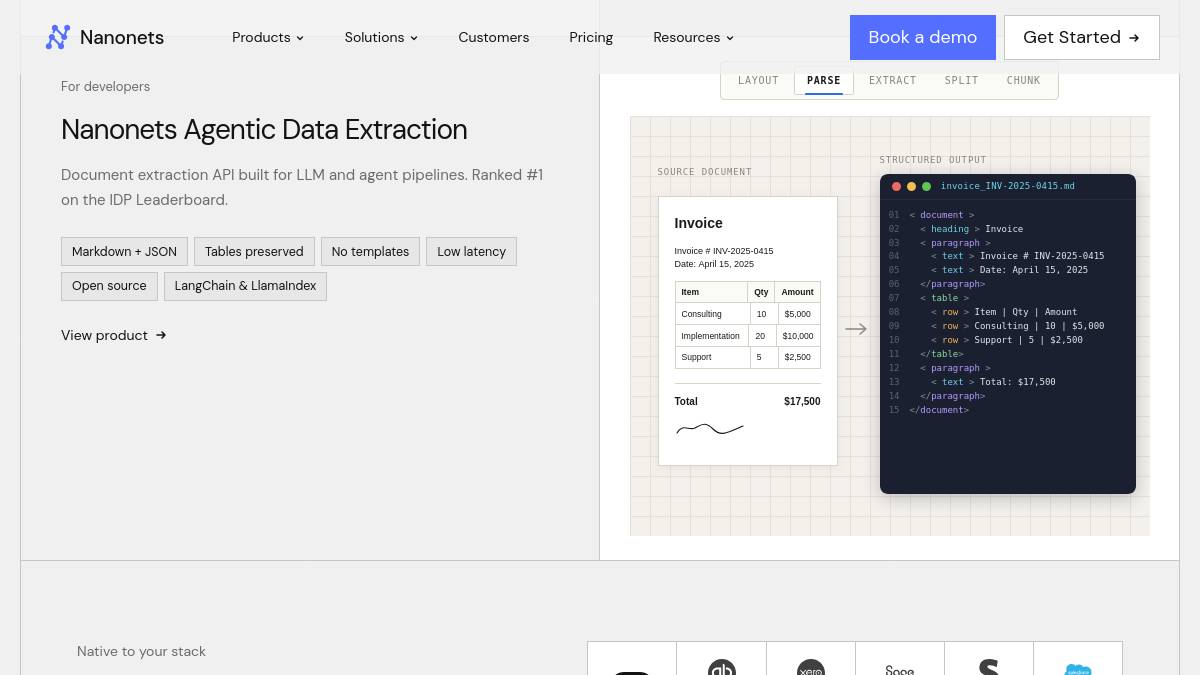Open the Salesforce cloud logo
Image resolution: width=1200 pixels, height=675 pixels.
tap(1078, 669)
